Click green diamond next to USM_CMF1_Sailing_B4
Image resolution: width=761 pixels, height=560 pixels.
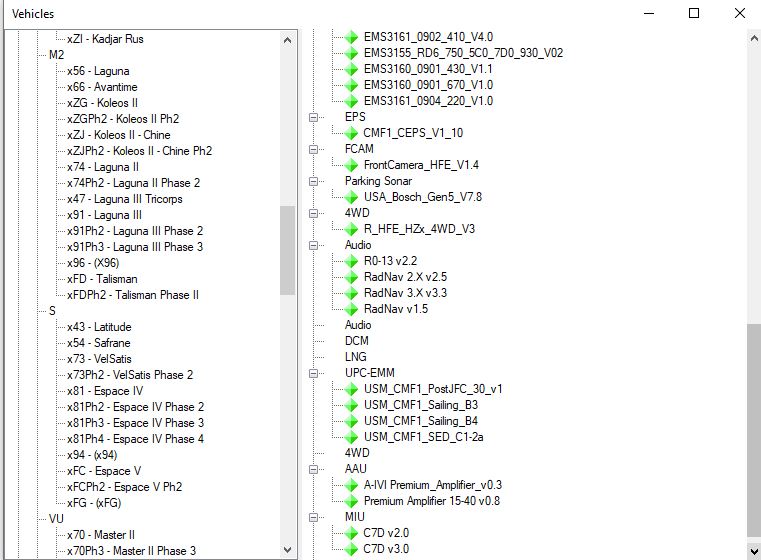coord(351,421)
